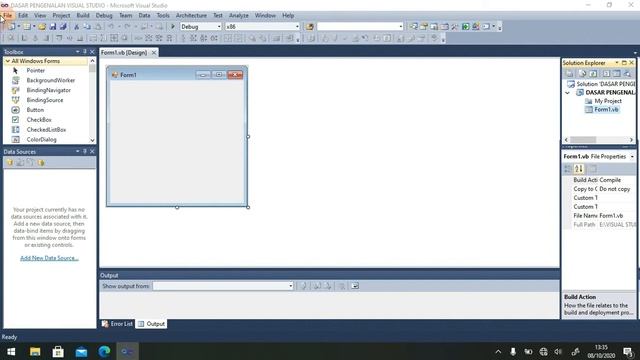
Task: Open Windows Start menu
Action: tap(11, 351)
